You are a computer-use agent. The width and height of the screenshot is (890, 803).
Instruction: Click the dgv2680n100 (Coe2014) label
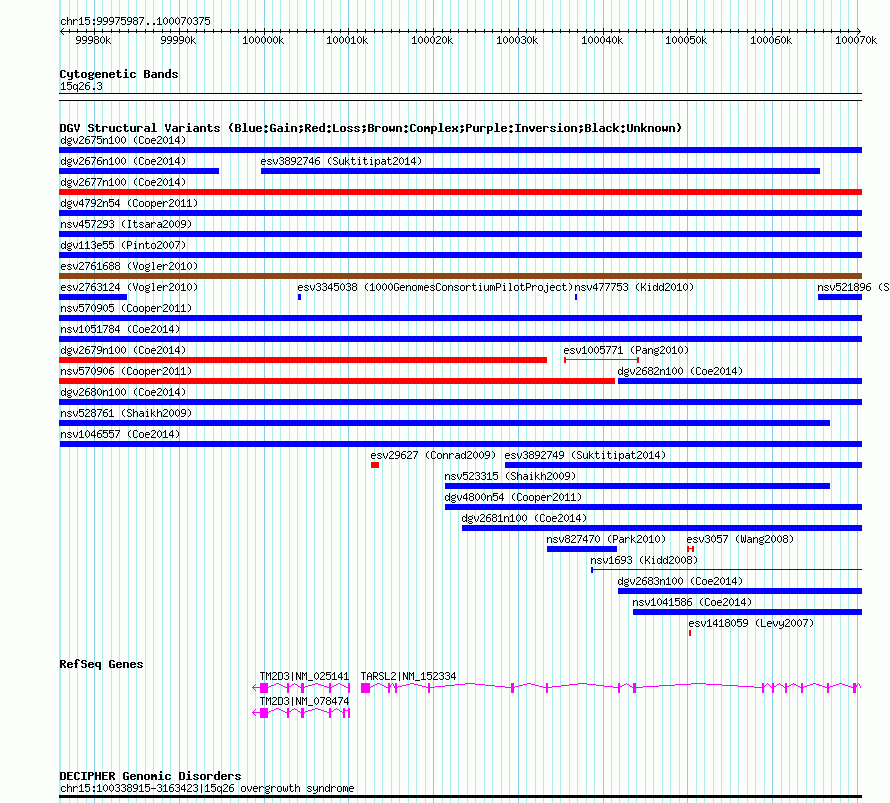click(123, 392)
